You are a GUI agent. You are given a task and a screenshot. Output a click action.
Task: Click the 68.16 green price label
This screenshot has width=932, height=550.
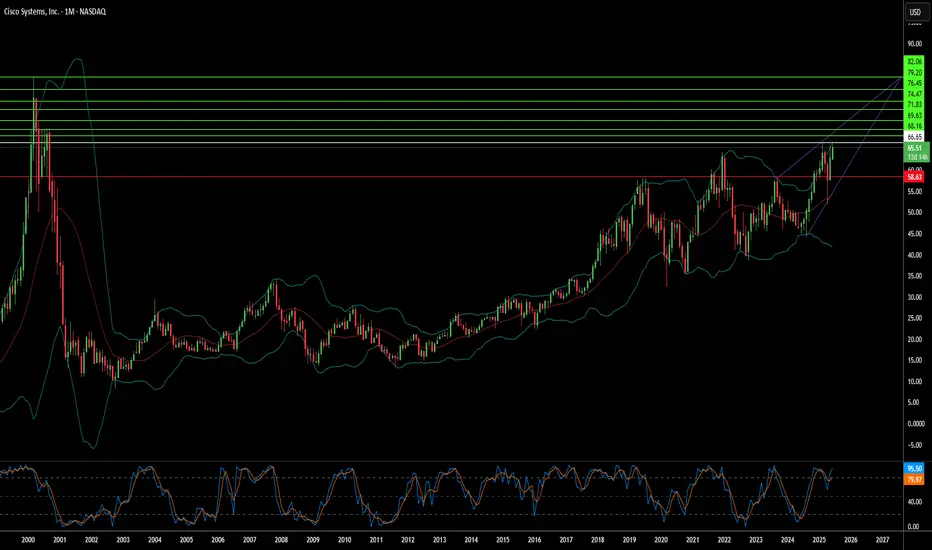click(914, 126)
